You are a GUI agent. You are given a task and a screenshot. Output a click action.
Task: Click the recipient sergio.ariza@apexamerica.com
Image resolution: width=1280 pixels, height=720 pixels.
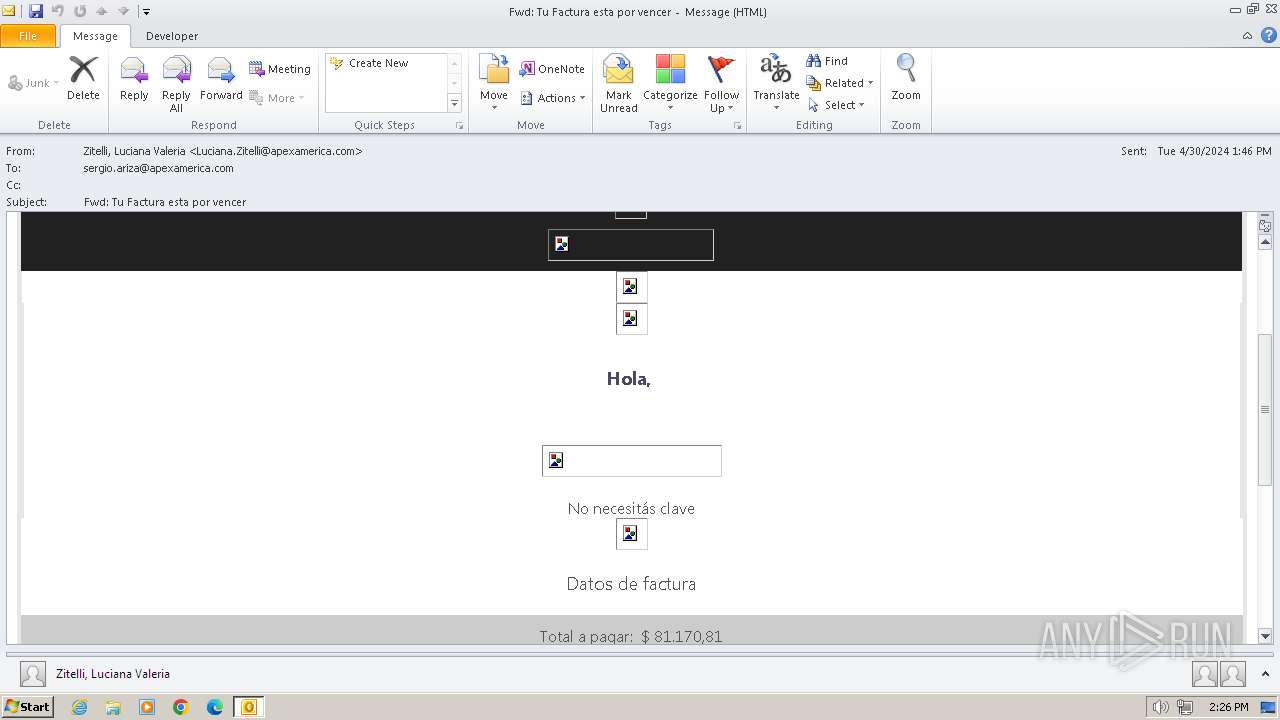point(158,168)
